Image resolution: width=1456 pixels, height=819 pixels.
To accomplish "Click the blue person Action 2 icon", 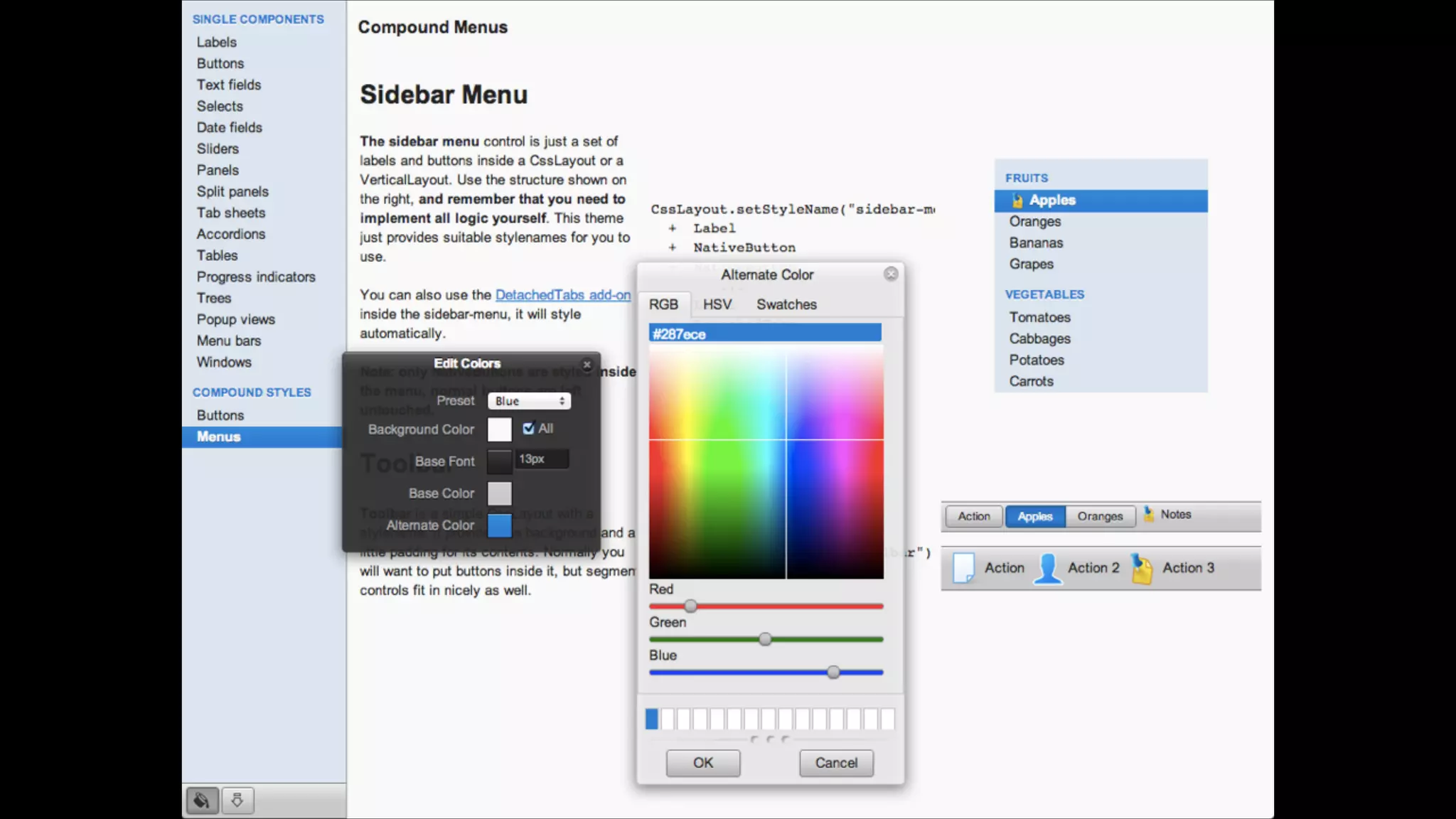I will [x=1047, y=568].
